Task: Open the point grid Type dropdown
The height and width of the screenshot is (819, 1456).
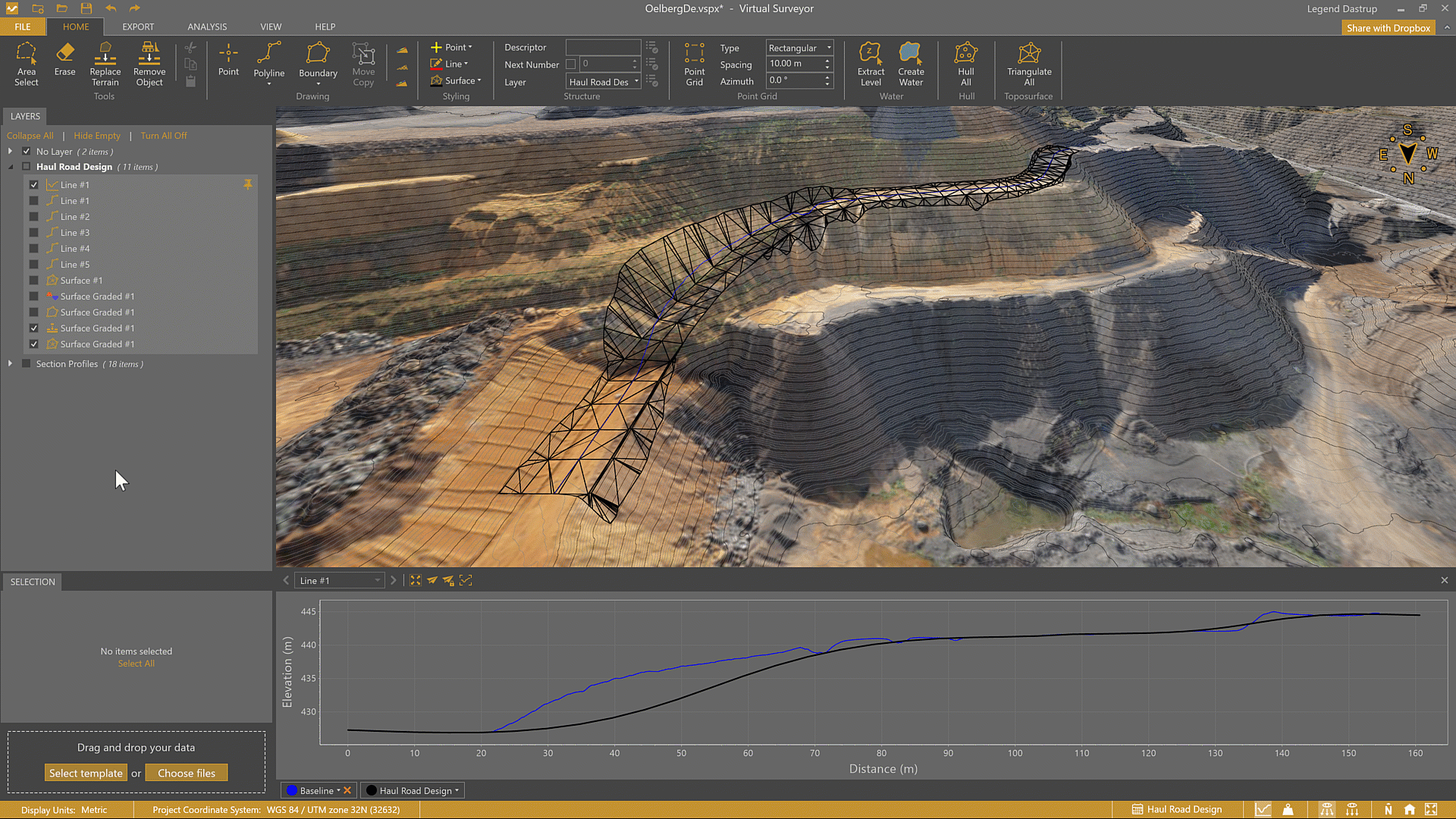Action: (799, 48)
